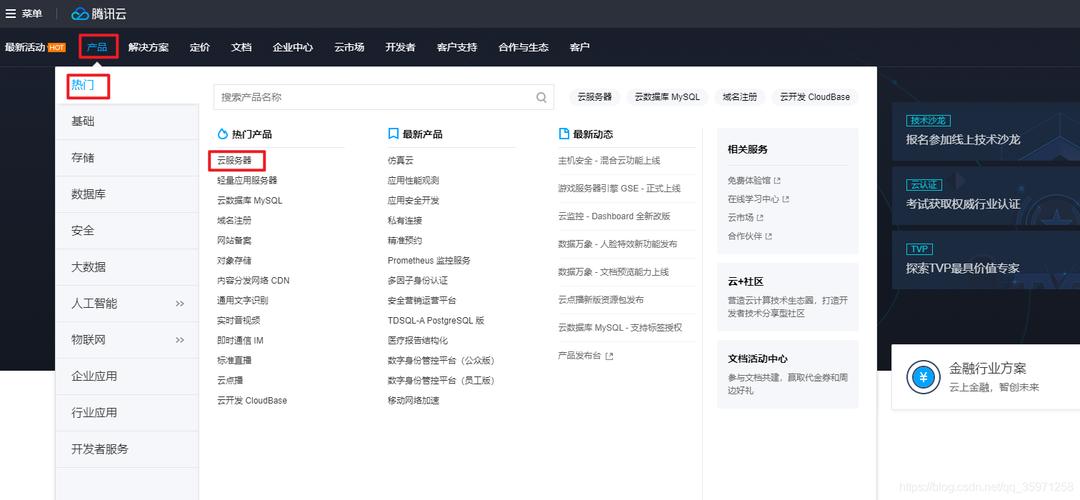Open the 开发者 menu item
This screenshot has height=500, width=1080.
pyautogui.click(x=400, y=48)
